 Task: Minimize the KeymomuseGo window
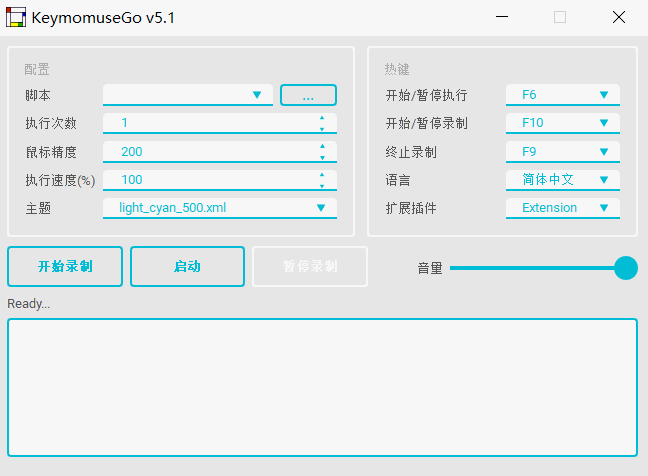pyautogui.click(x=502, y=17)
